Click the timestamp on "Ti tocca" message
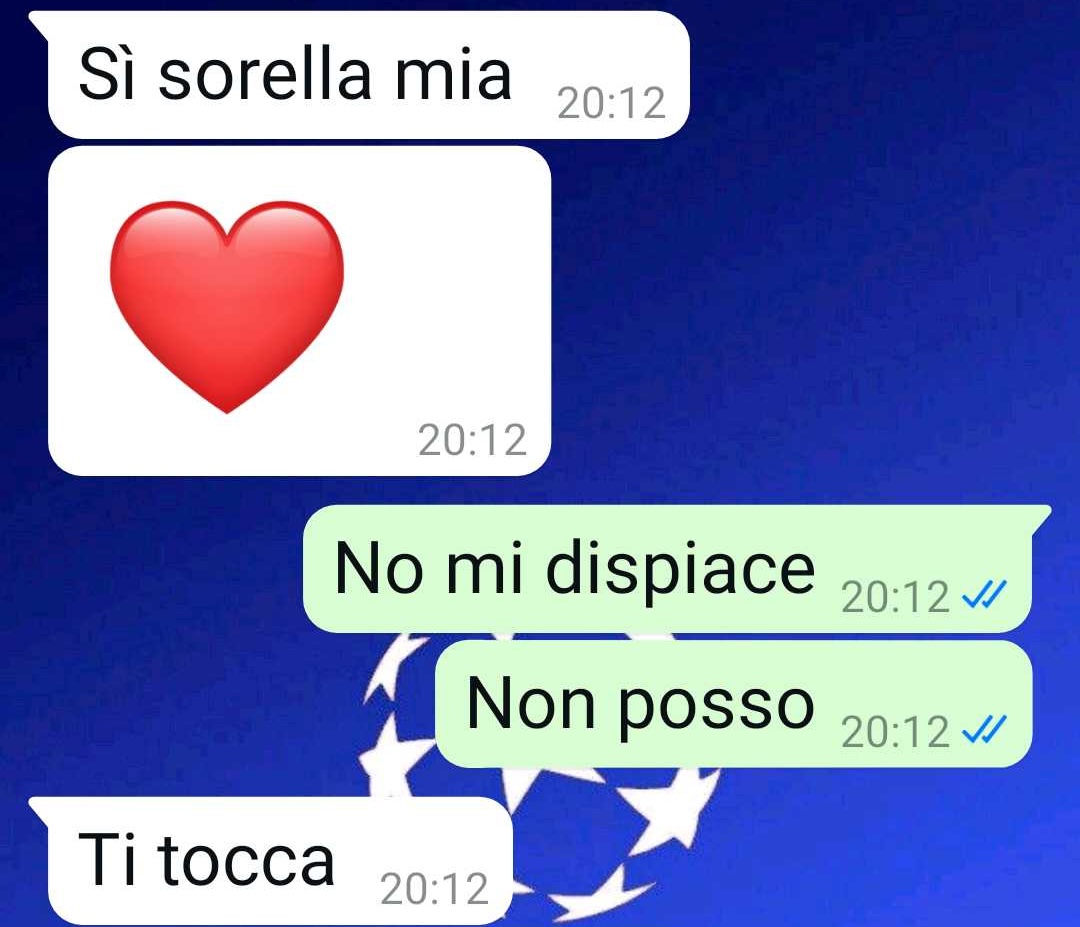The width and height of the screenshot is (1080, 927). point(435,888)
